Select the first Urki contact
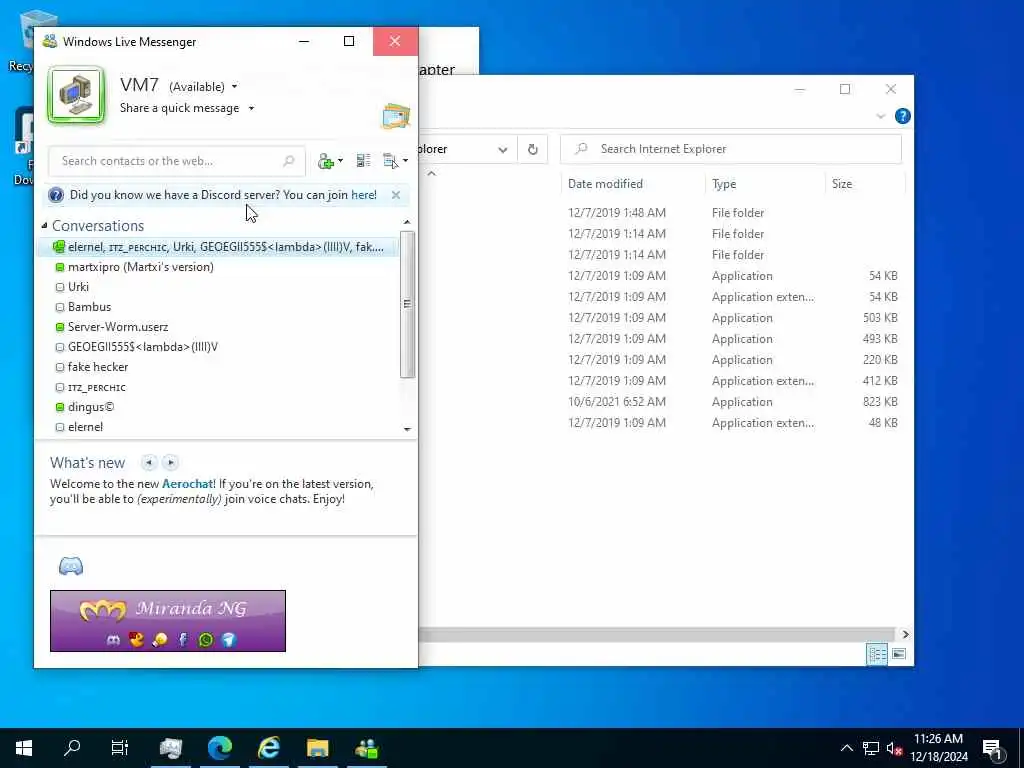Screen dimensions: 1024x768 pos(219,287)
